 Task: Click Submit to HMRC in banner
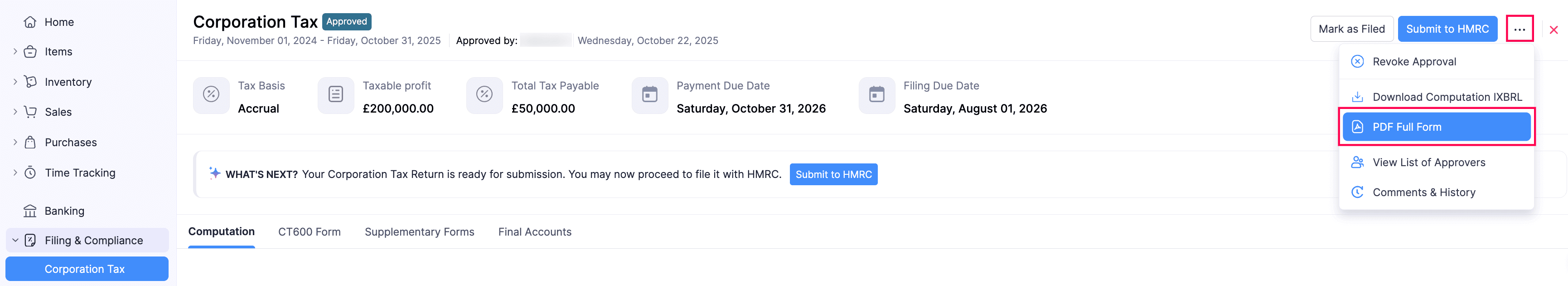[x=832, y=174]
